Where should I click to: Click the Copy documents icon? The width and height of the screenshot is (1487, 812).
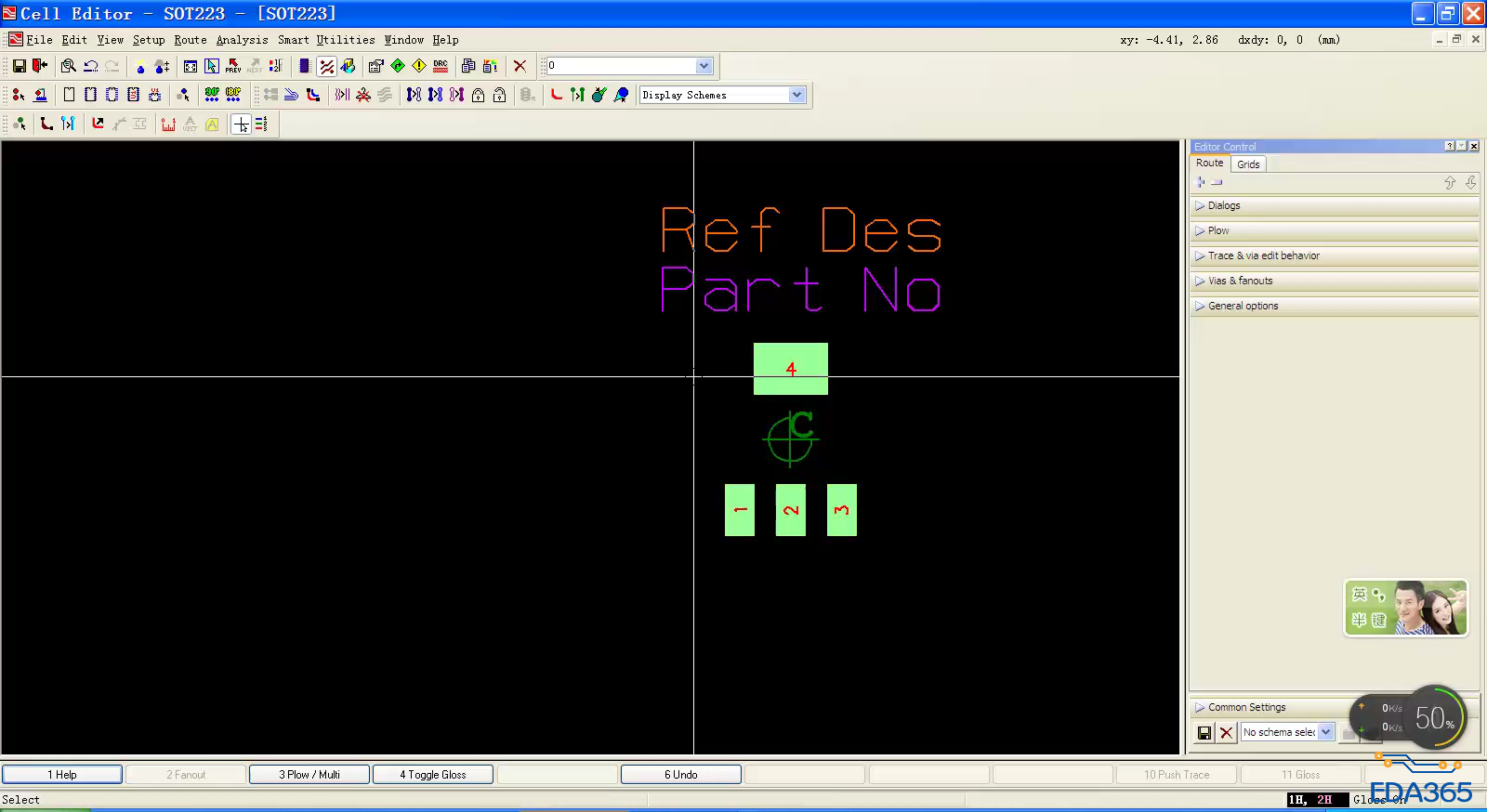click(x=468, y=66)
